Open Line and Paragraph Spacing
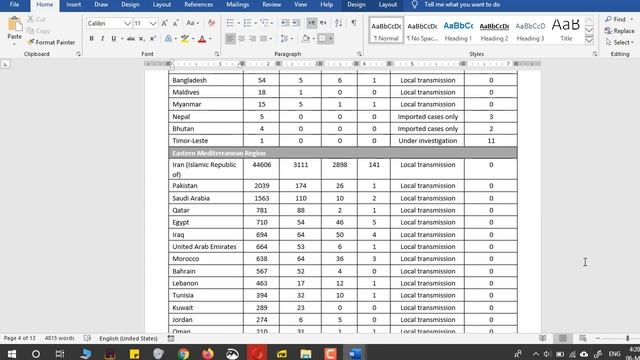640x360 pixels. (284, 39)
